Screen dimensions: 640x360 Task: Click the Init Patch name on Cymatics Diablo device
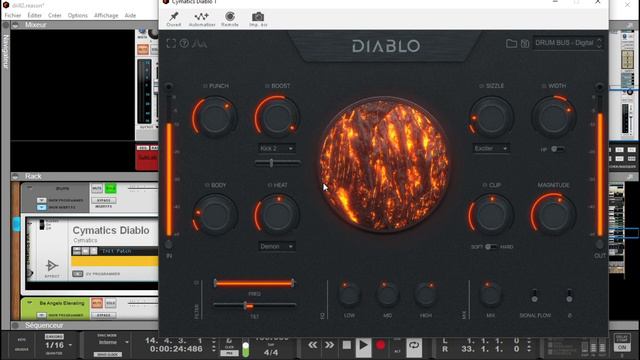coord(116,251)
